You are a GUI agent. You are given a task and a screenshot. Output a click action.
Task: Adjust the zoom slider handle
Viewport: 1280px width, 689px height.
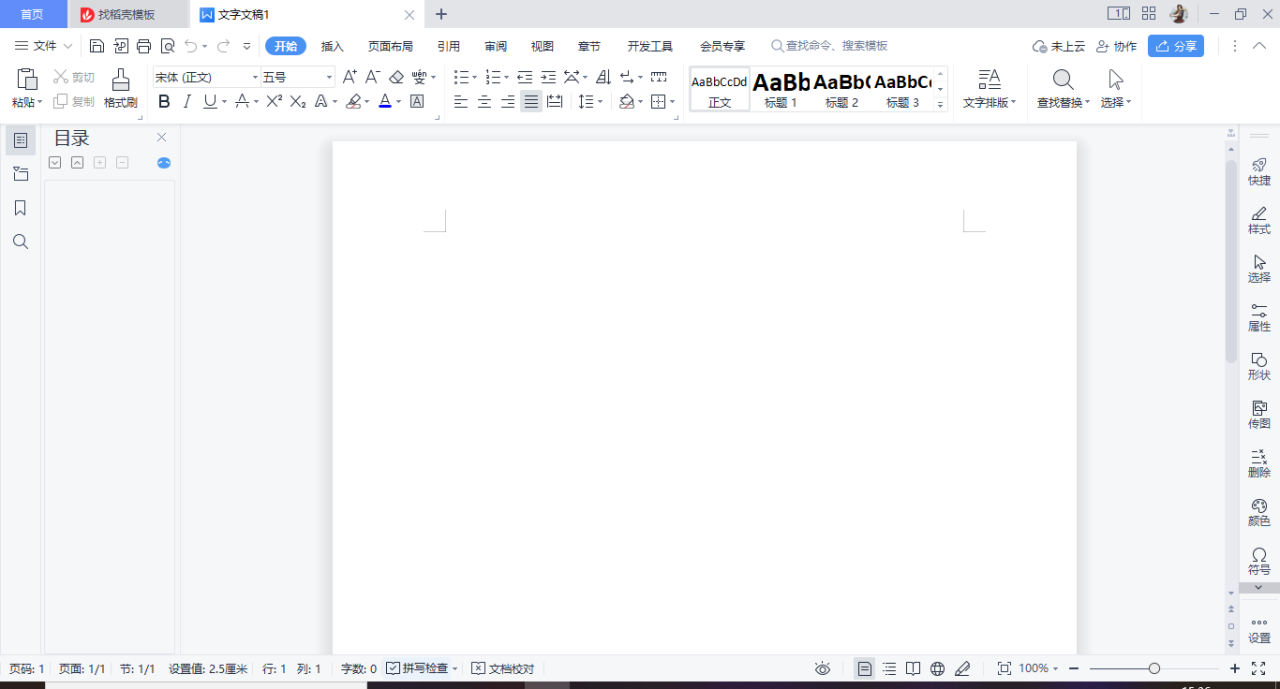tap(1154, 668)
